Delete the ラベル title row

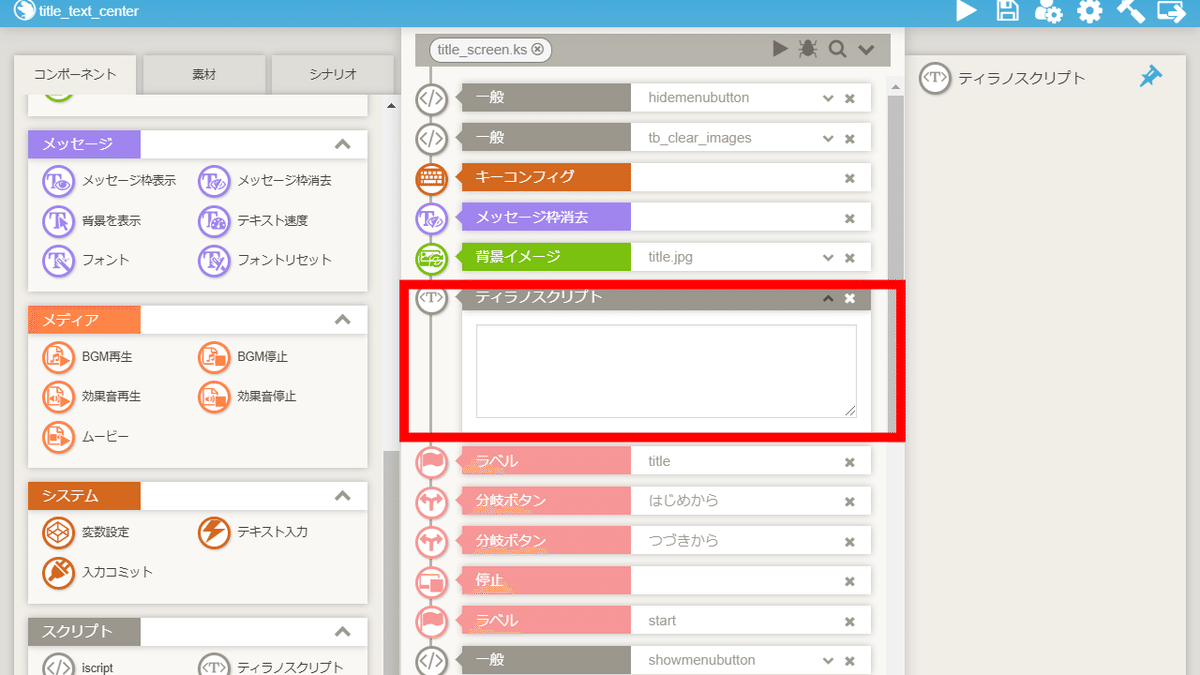pos(850,462)
